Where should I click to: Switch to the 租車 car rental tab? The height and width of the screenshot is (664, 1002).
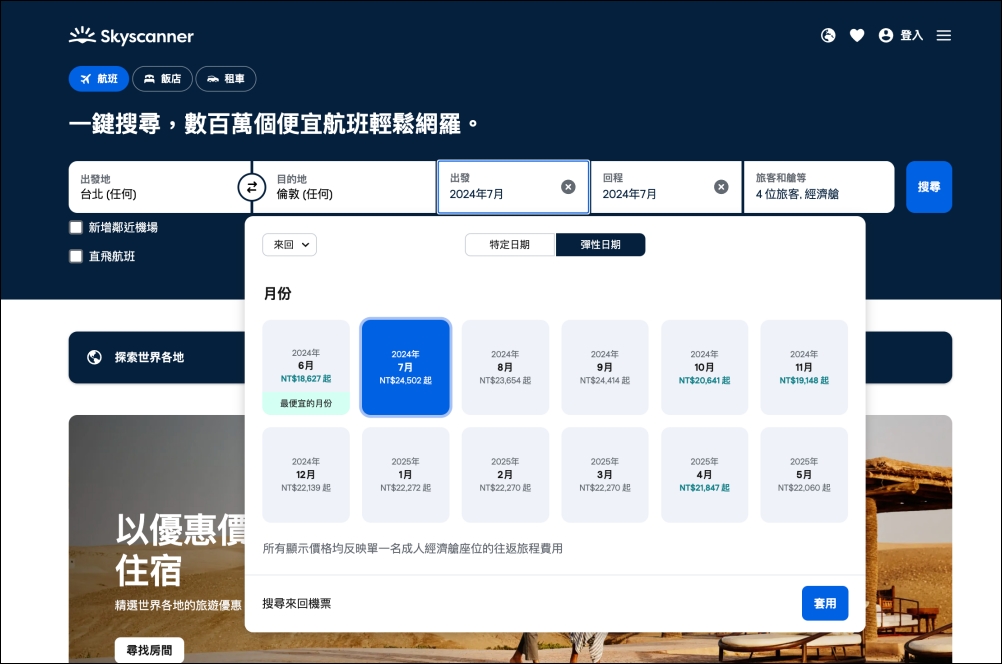pyautogui.click(x=226, y=79)
